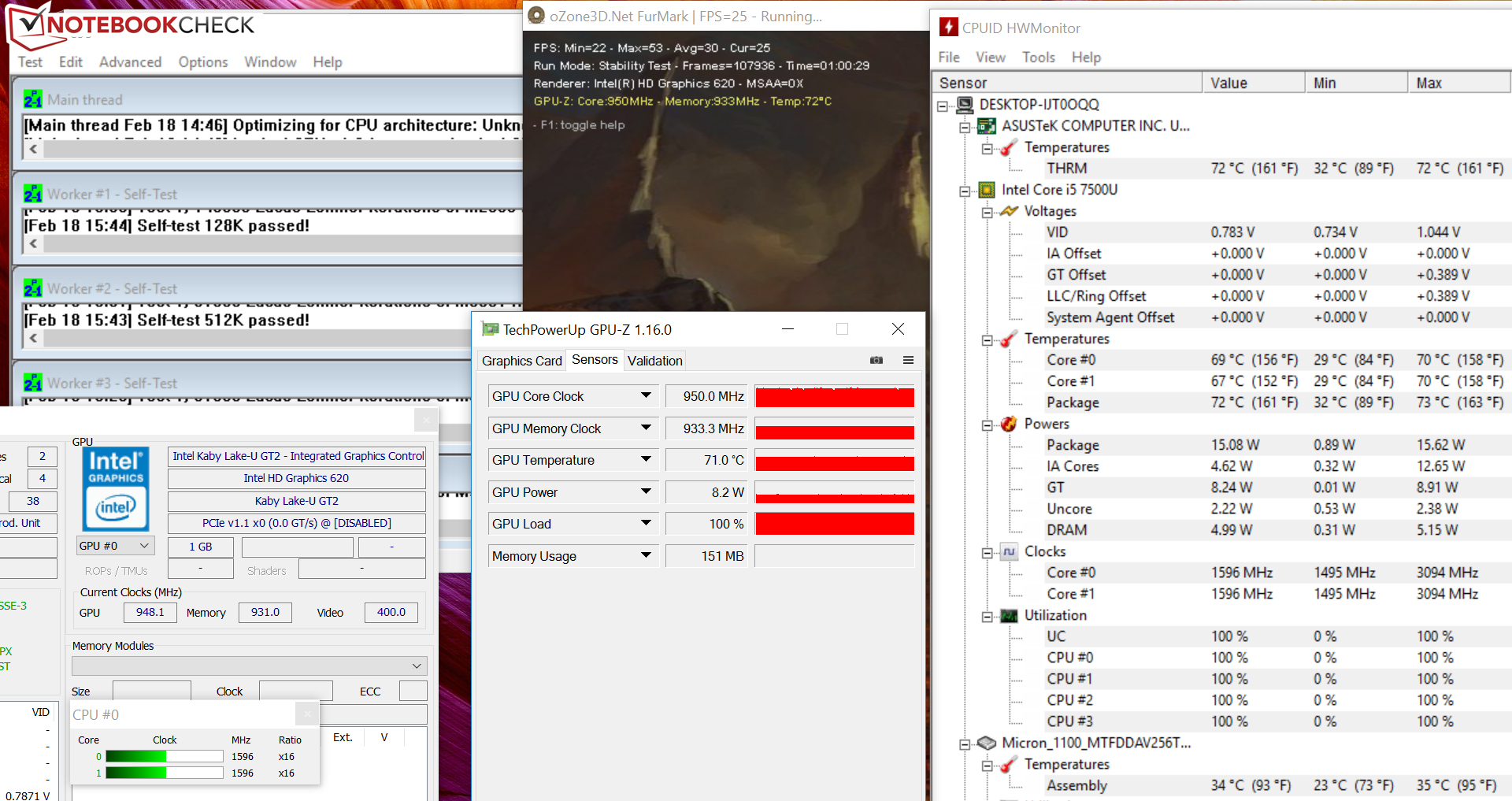The width and height of the screenshot is (1512, 801).
Task: Open the Window menu in Prime95
Action: tap(270, 61)
